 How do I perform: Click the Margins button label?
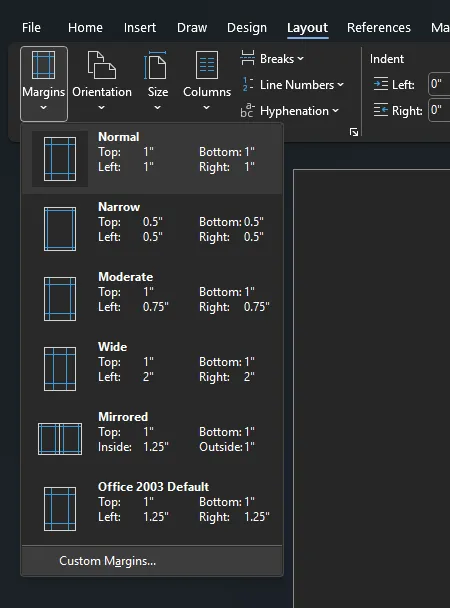(x=43, y=92)
